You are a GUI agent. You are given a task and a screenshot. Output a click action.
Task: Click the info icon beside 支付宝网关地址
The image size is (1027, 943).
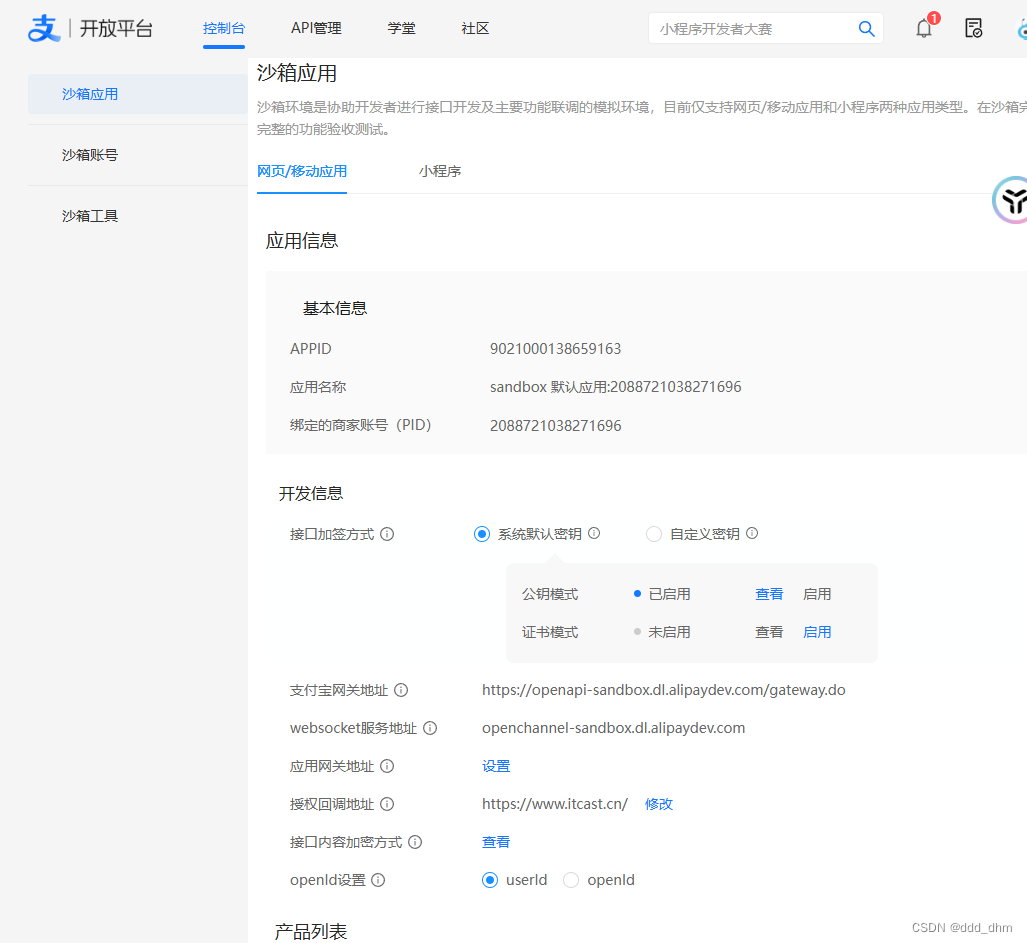tap(401, 689)
